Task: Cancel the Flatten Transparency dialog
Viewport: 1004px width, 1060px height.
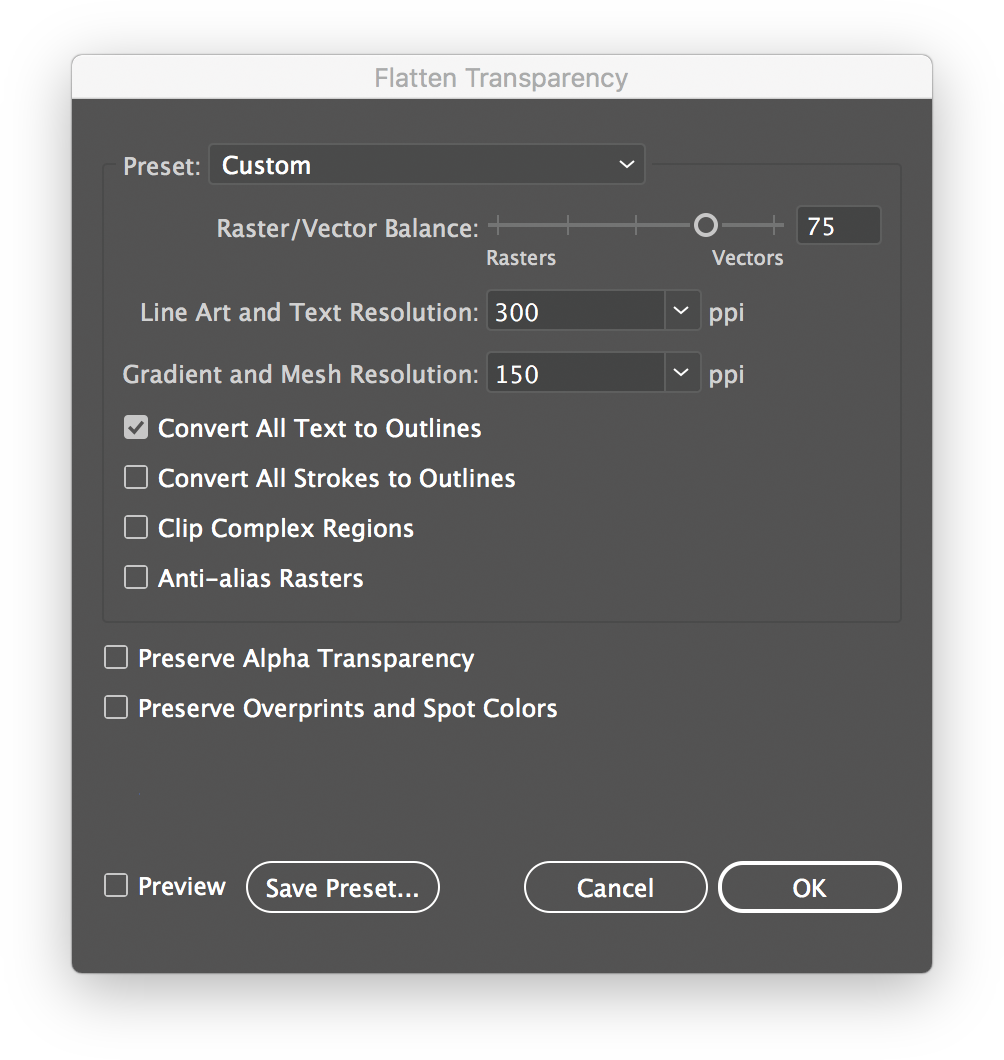Action: [x=615, y=887]
